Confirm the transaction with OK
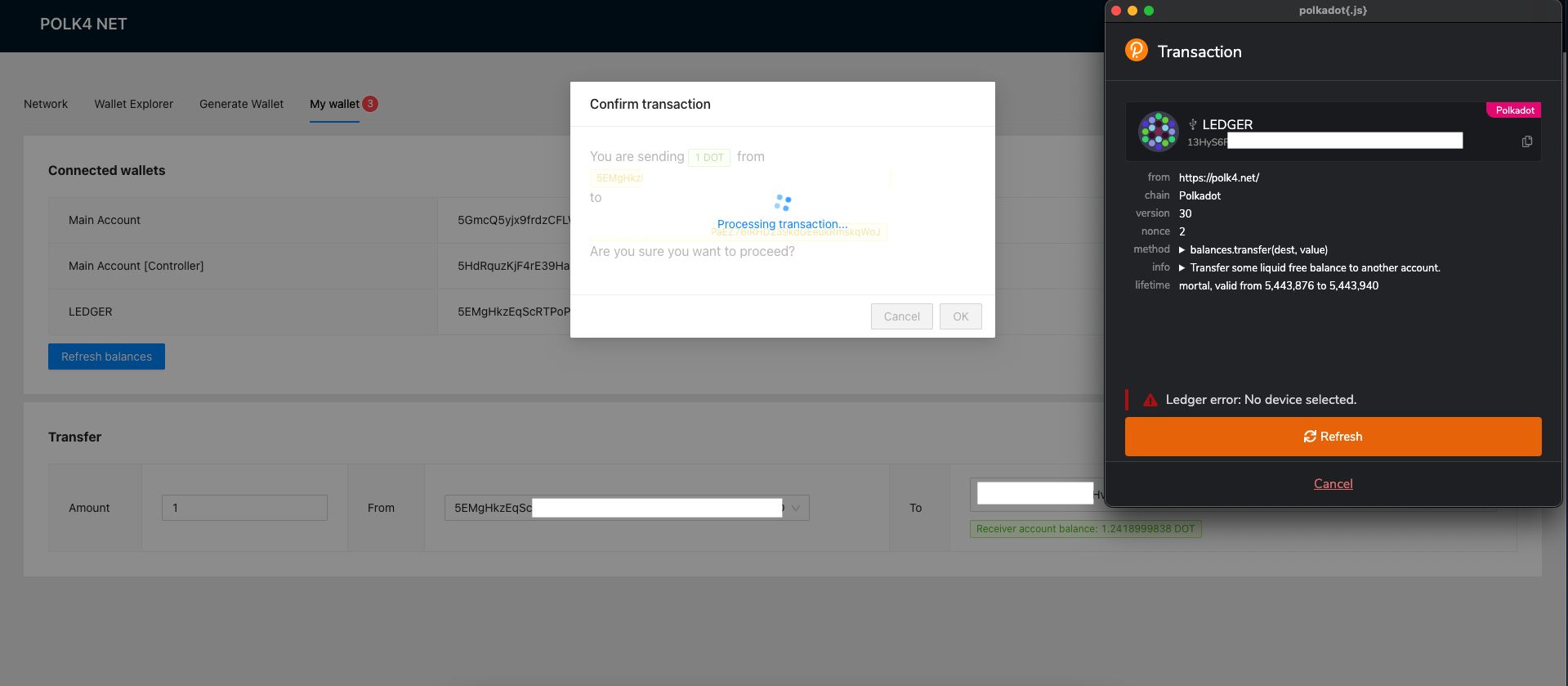This screenshot has width=1568, height=686. 961,316
